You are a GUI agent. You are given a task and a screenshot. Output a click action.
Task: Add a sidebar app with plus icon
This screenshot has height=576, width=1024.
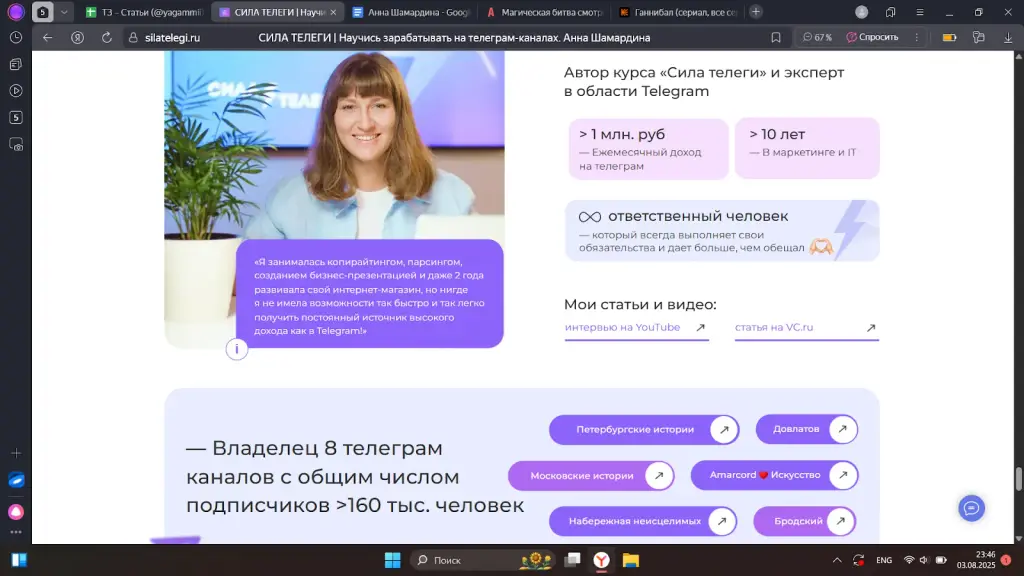[16, 453]
